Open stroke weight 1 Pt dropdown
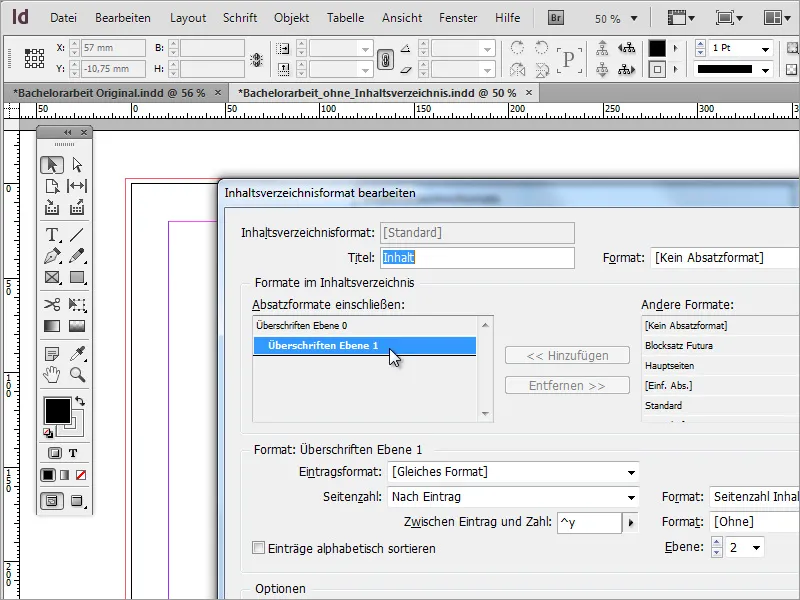The image size is (800, 600). (x=765, y=49)
